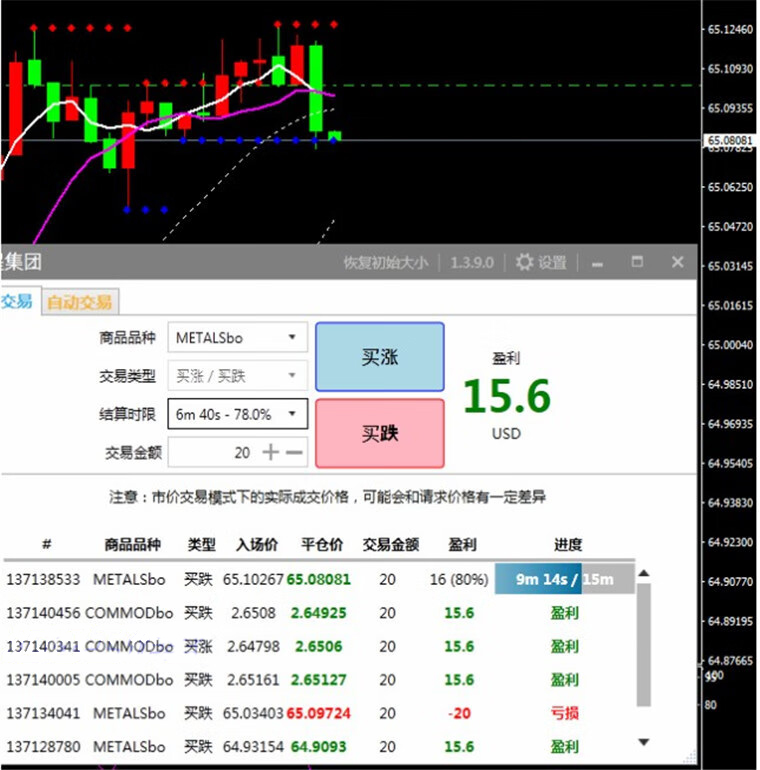The width and height of the screenshot is (760, 770).
Task: Select trade row 137140456
Action: coord(319,613)
